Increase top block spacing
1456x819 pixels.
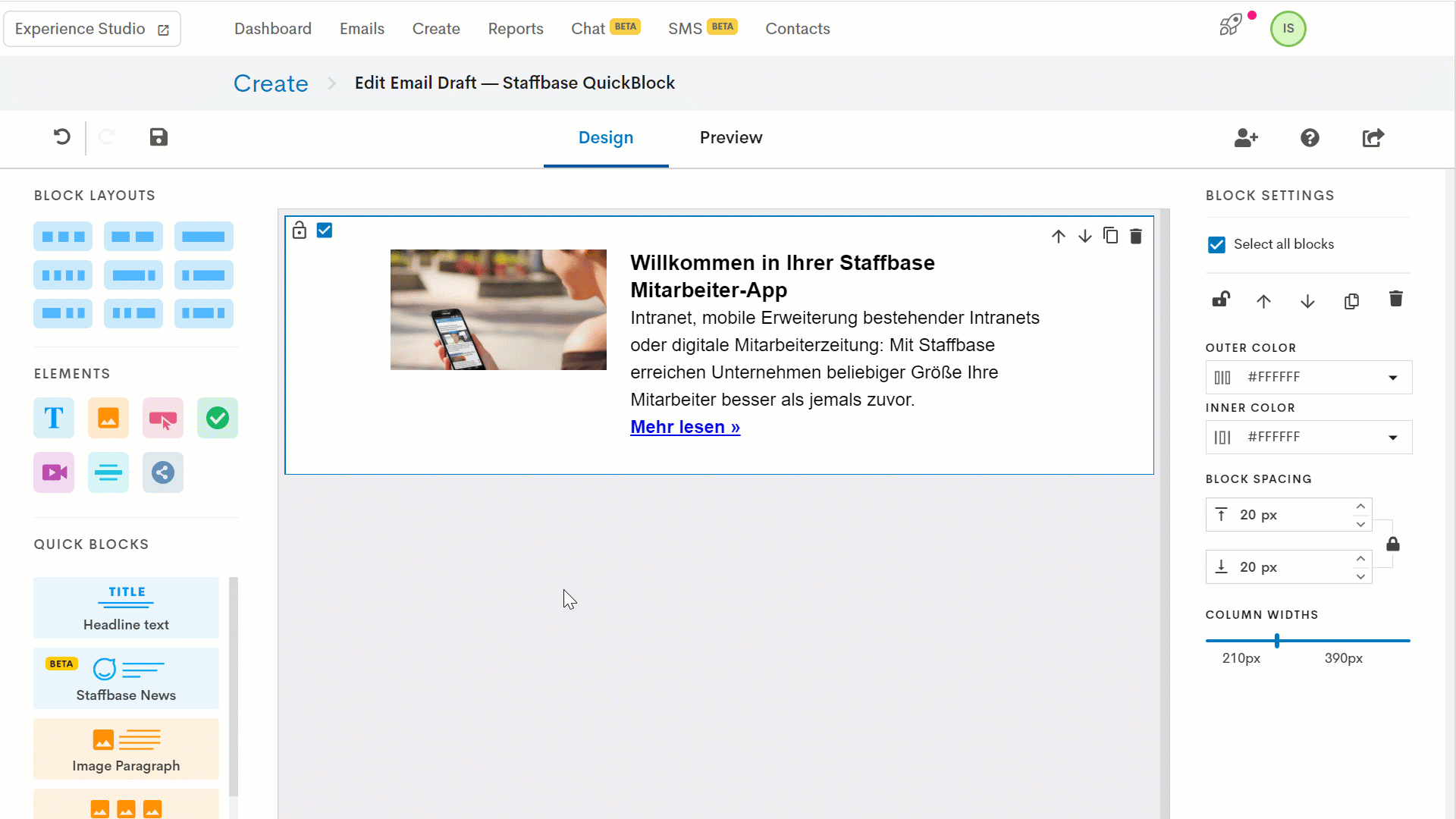point(1361,507)
